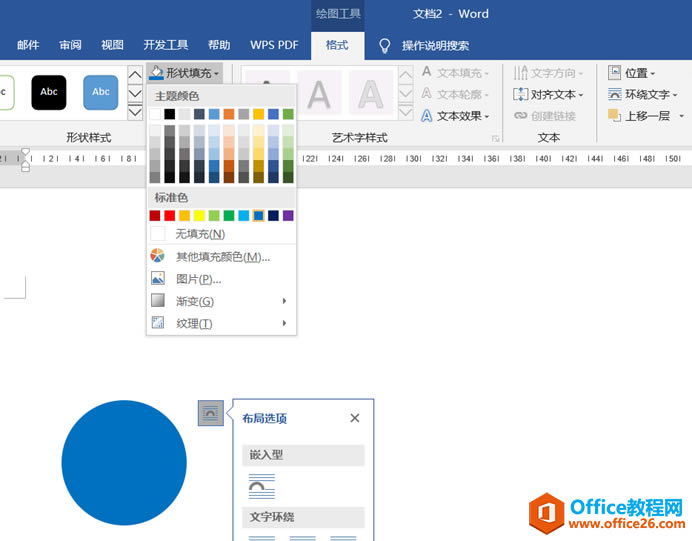Select 无填充(N) no fill option
This screenshot has width=692, height=541.
[x=221, y=233]
